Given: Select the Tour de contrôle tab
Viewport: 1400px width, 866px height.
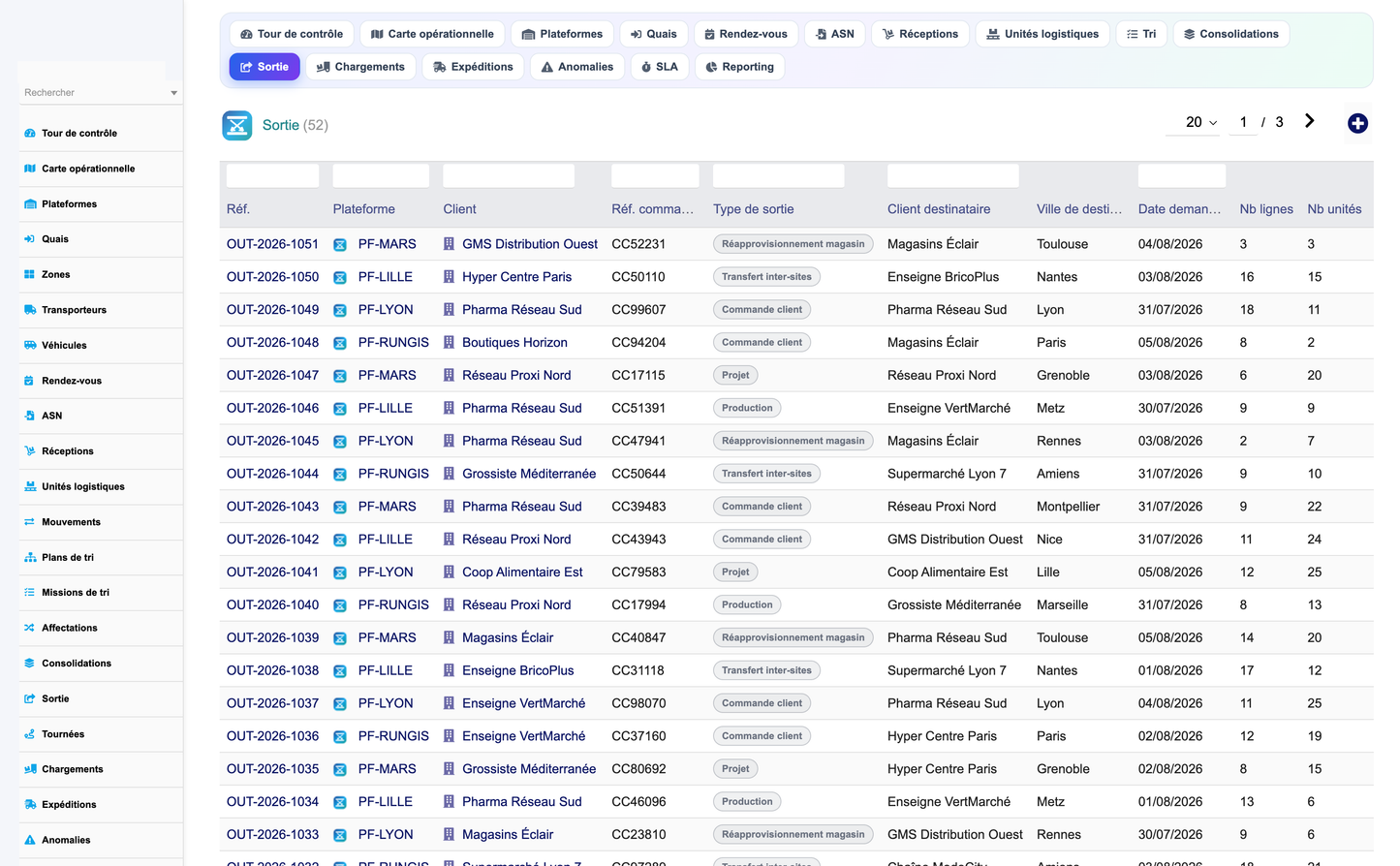Looking at the screenshot, I should pyautogui.click(x=292, y=34).
